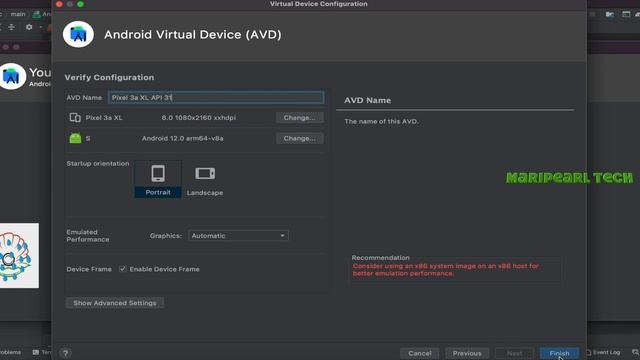Focus the AVD Name text field

[x=216, y=98]
